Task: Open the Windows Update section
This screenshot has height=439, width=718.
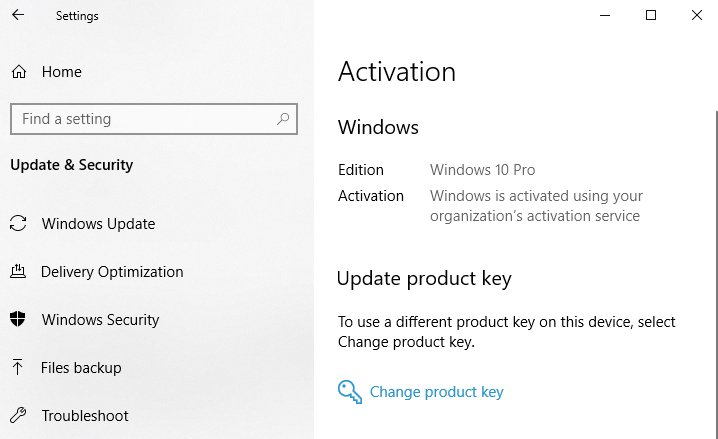Action: (x=98, y=224)
